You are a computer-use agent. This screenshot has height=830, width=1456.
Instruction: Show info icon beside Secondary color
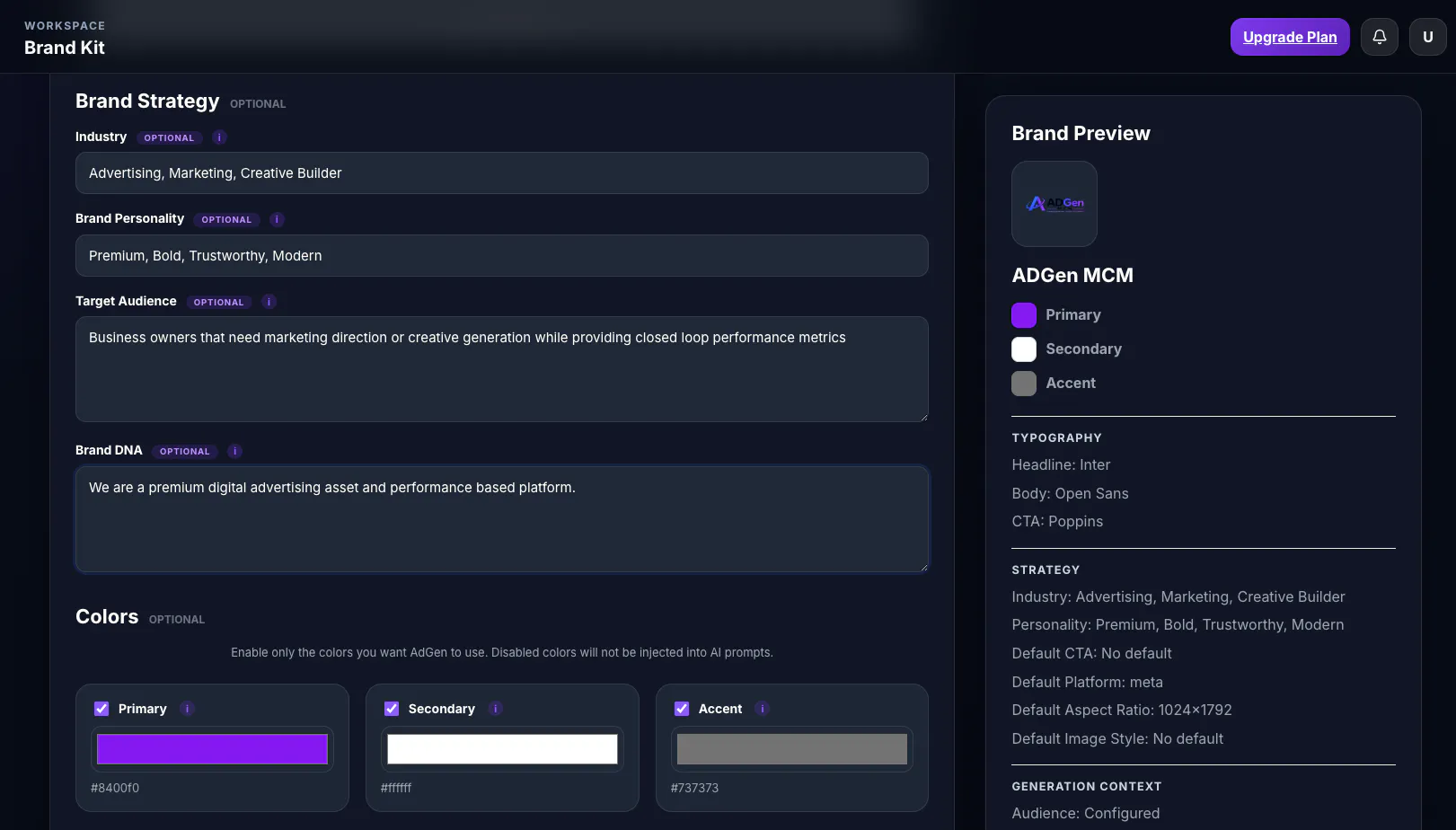[x=495, y=709]
